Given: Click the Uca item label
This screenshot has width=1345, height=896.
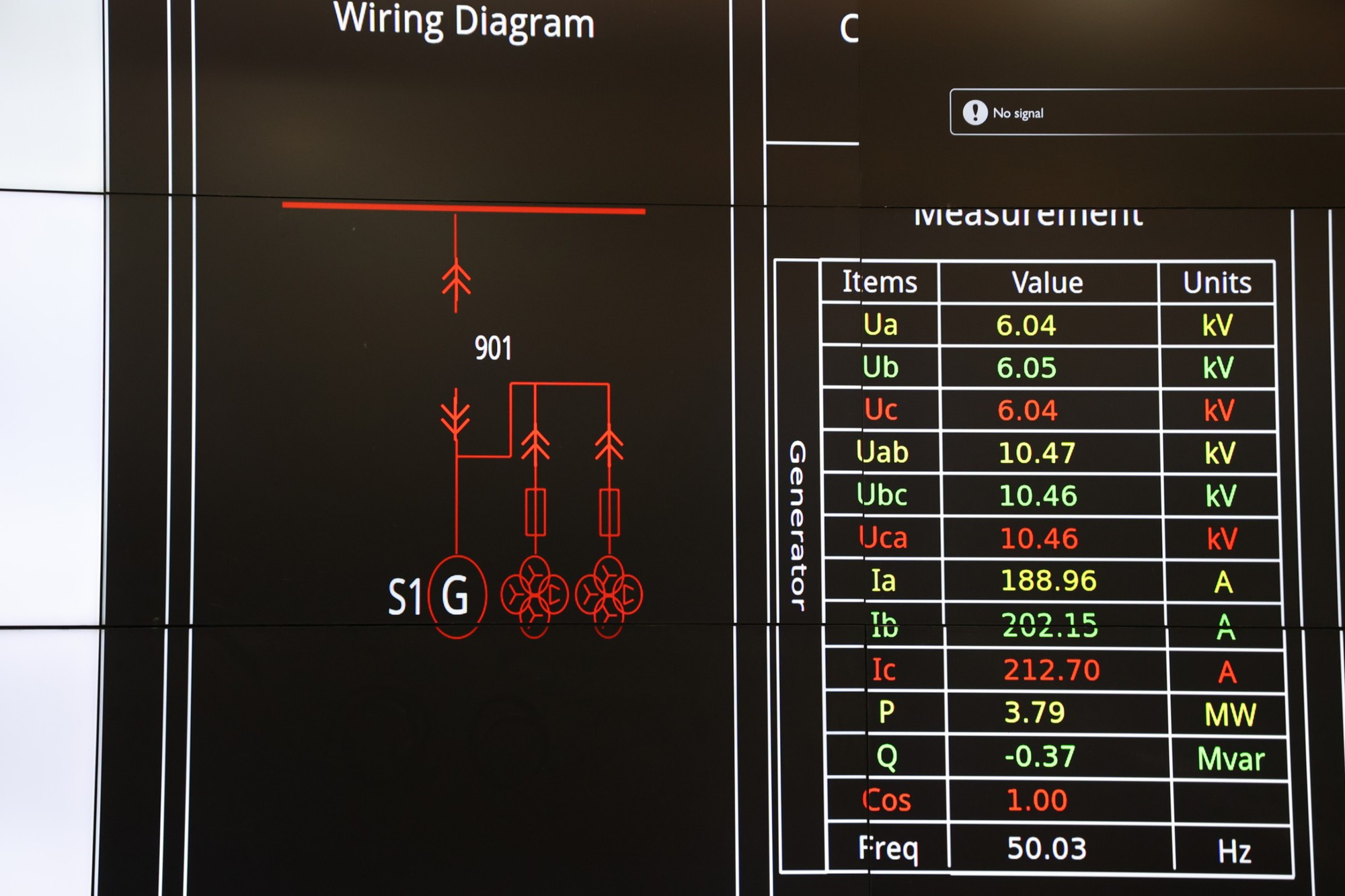Looking at the screenshot, I should (x=884, y=538).
